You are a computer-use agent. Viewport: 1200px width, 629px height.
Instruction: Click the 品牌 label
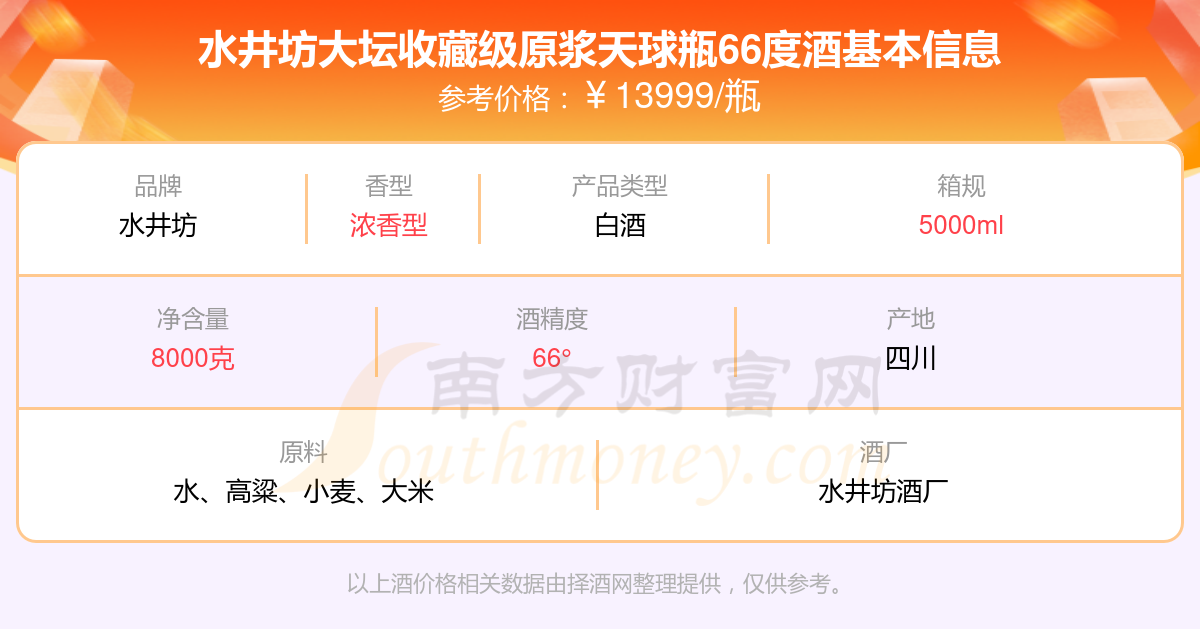(x=158, y=186)
